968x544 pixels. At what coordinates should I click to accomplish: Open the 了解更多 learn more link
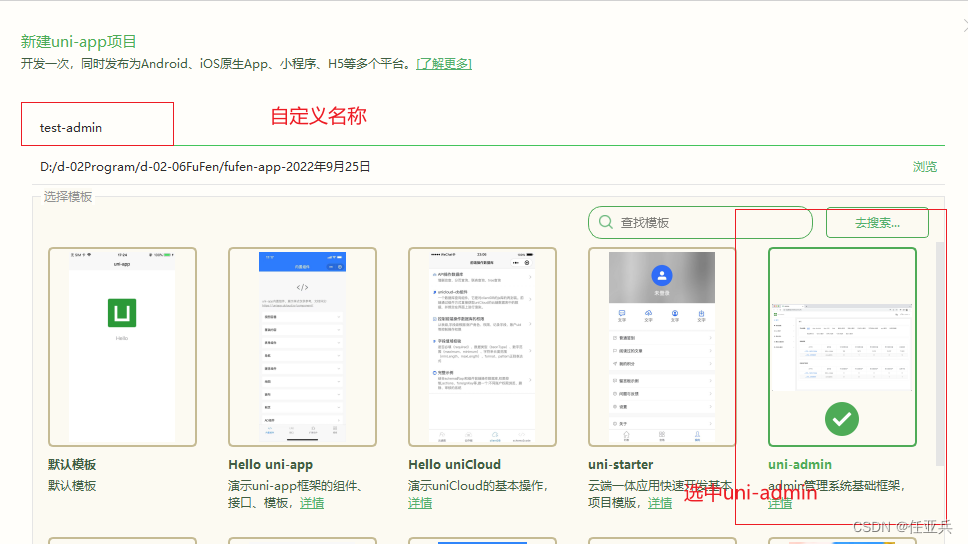click(444, 64)
